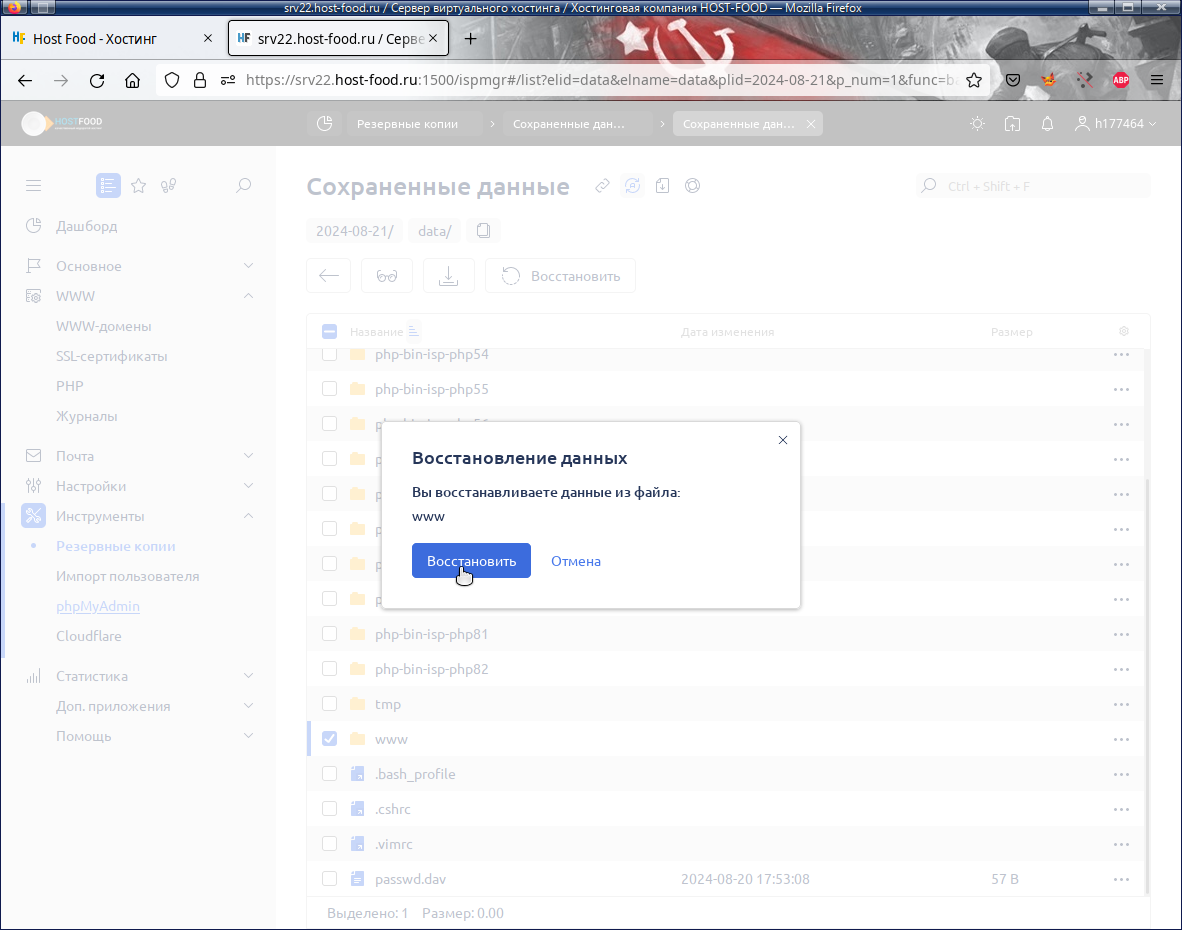Viewport: 1182px width, 930px height.
Task: Uncheck the www folder checkbox
Action: (x=329, y=739)
